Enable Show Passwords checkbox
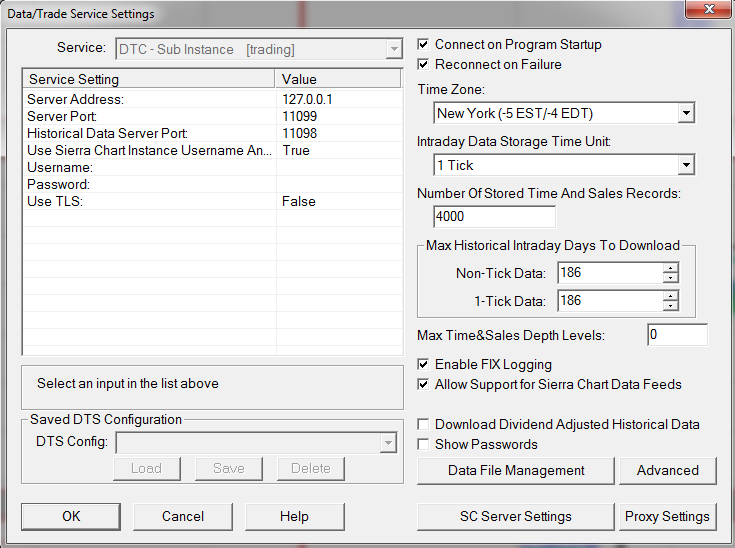Screen dimensions: 735x548 (423, 444)
